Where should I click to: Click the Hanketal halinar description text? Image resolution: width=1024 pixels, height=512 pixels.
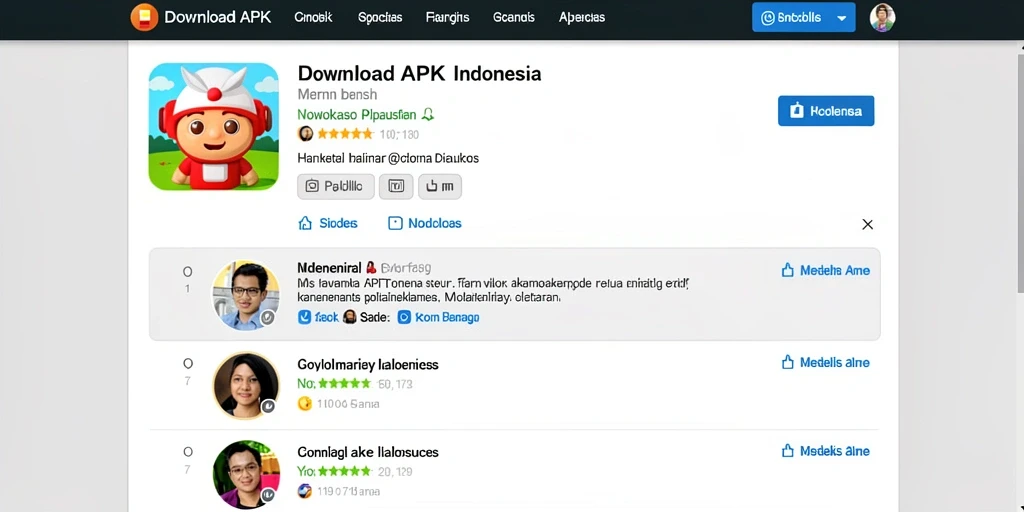[x=388, y=158]
